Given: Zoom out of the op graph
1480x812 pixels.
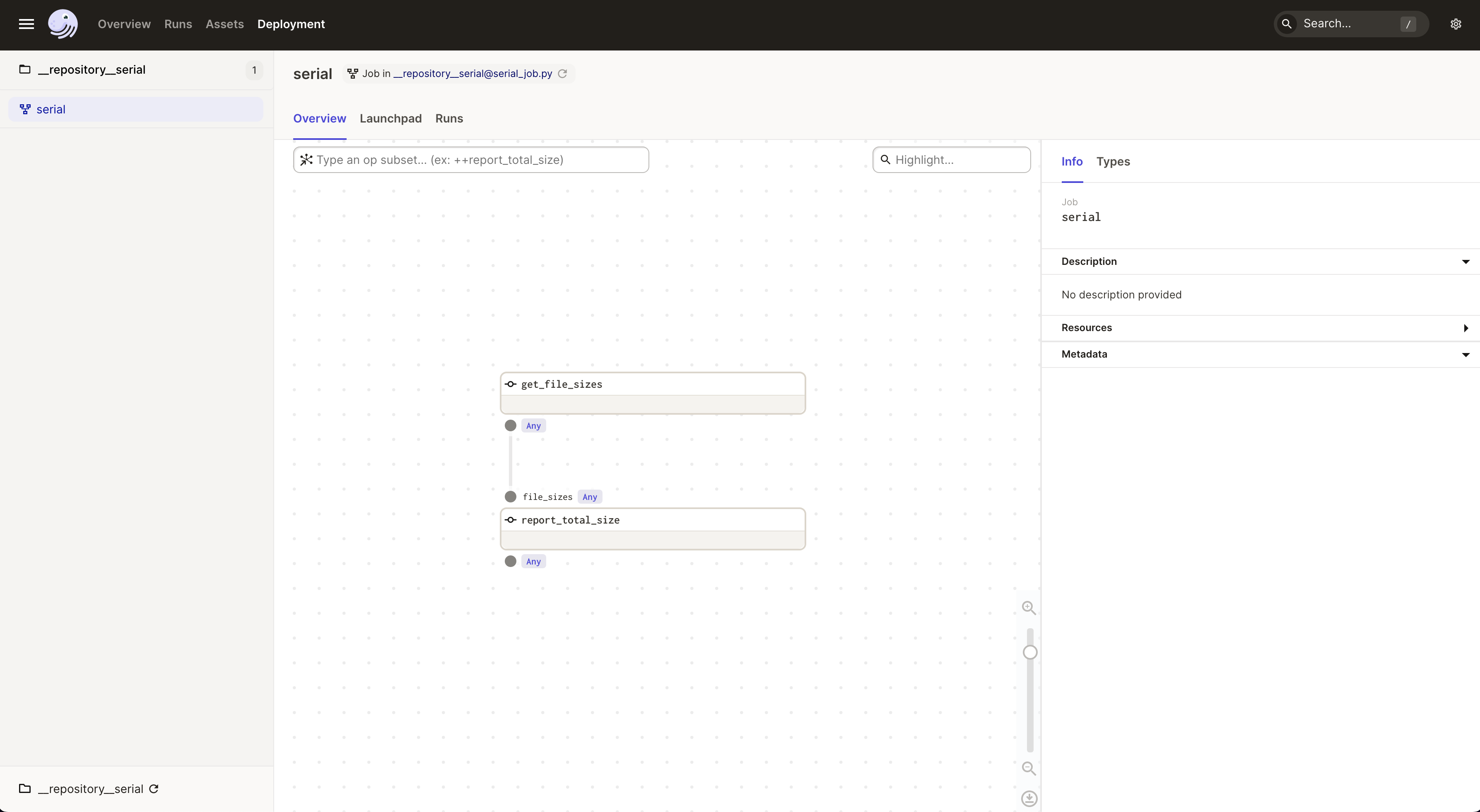Looking at the screenshot, I should click(x=1028, y=769).
